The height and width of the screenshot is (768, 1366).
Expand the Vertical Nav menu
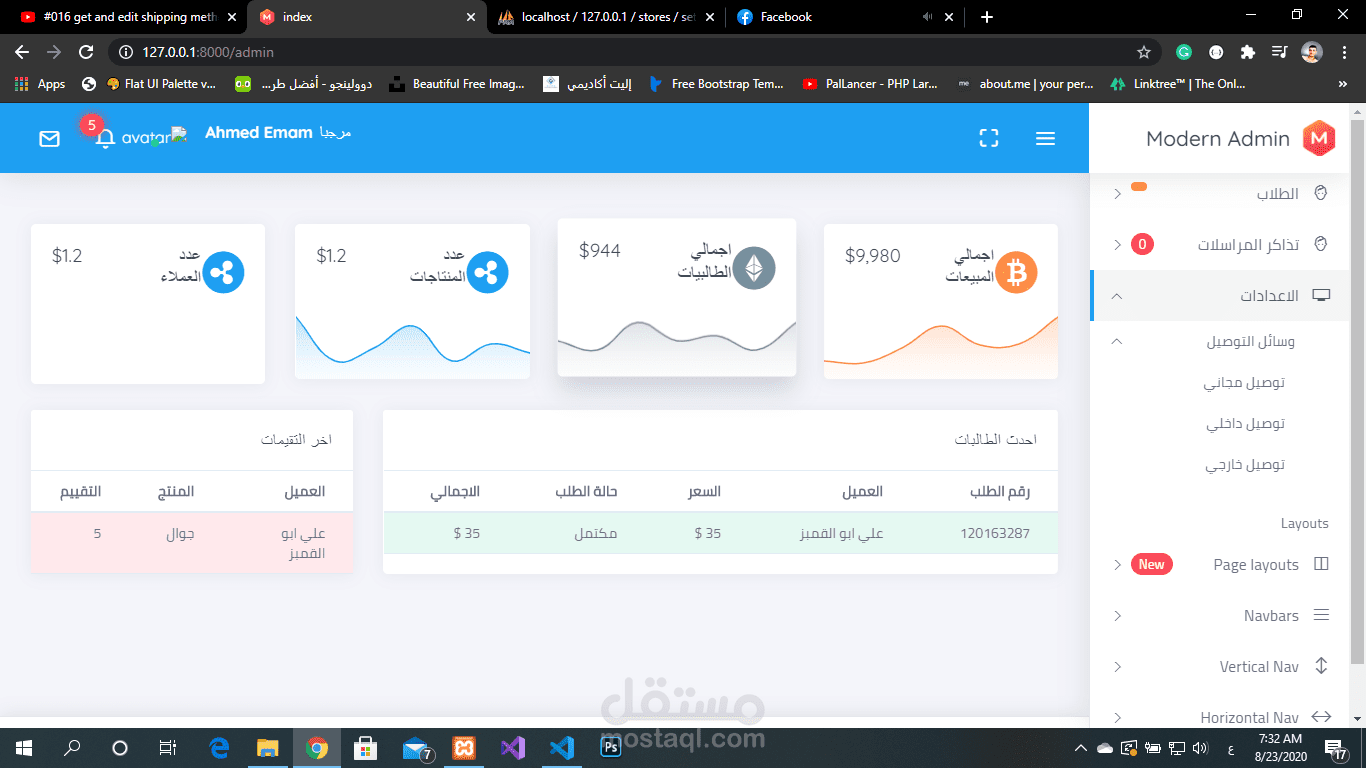[1117, 667]
